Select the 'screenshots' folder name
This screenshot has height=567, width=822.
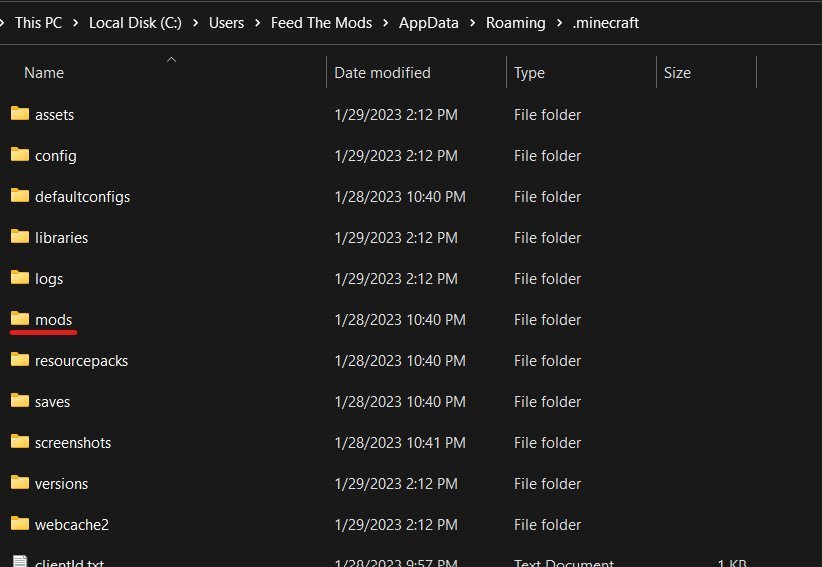click(x=73, y=443)
